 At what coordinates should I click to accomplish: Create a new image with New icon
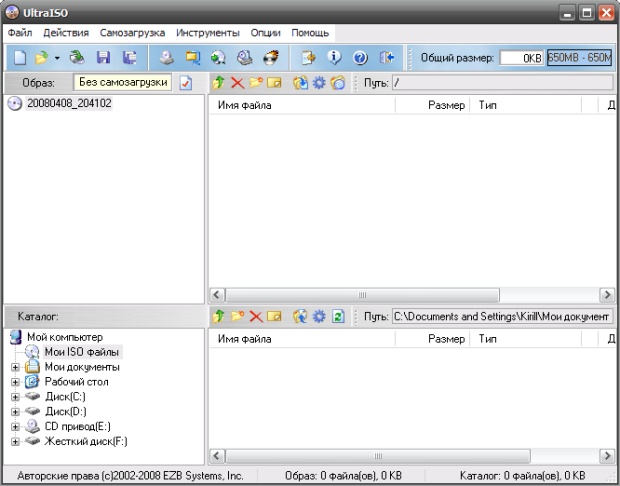pyautogui.click(x=20, y=58)
